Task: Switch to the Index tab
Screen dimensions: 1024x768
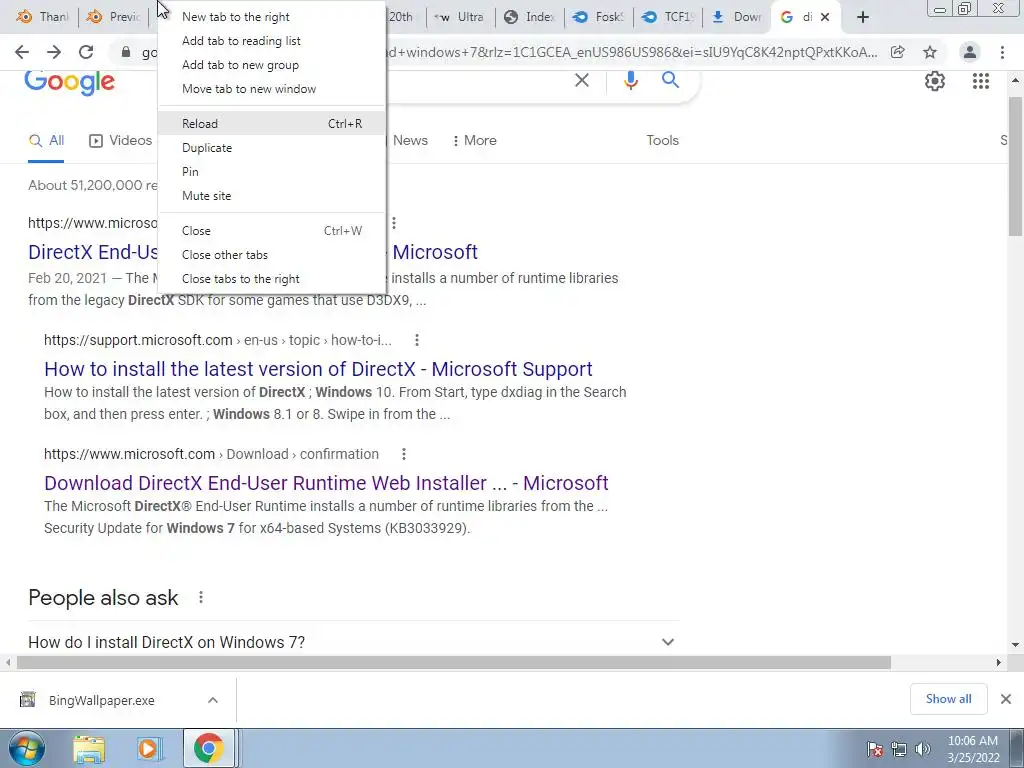Action: click(x=530, y=17)
